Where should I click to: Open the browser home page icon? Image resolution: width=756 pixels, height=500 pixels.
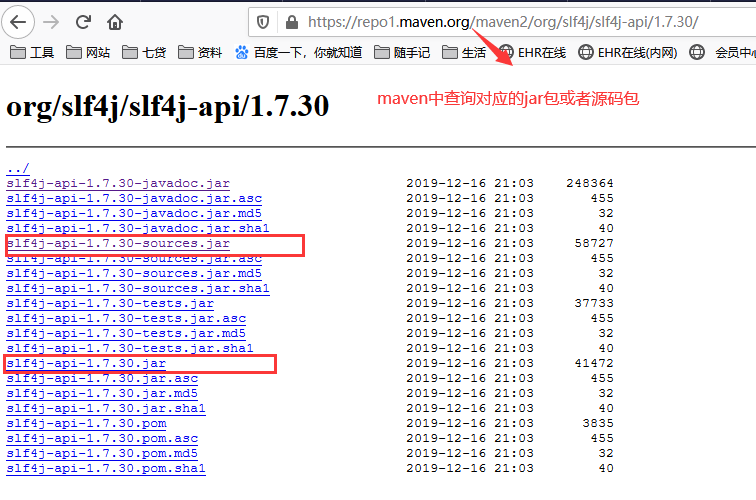[x=115, y=22]
